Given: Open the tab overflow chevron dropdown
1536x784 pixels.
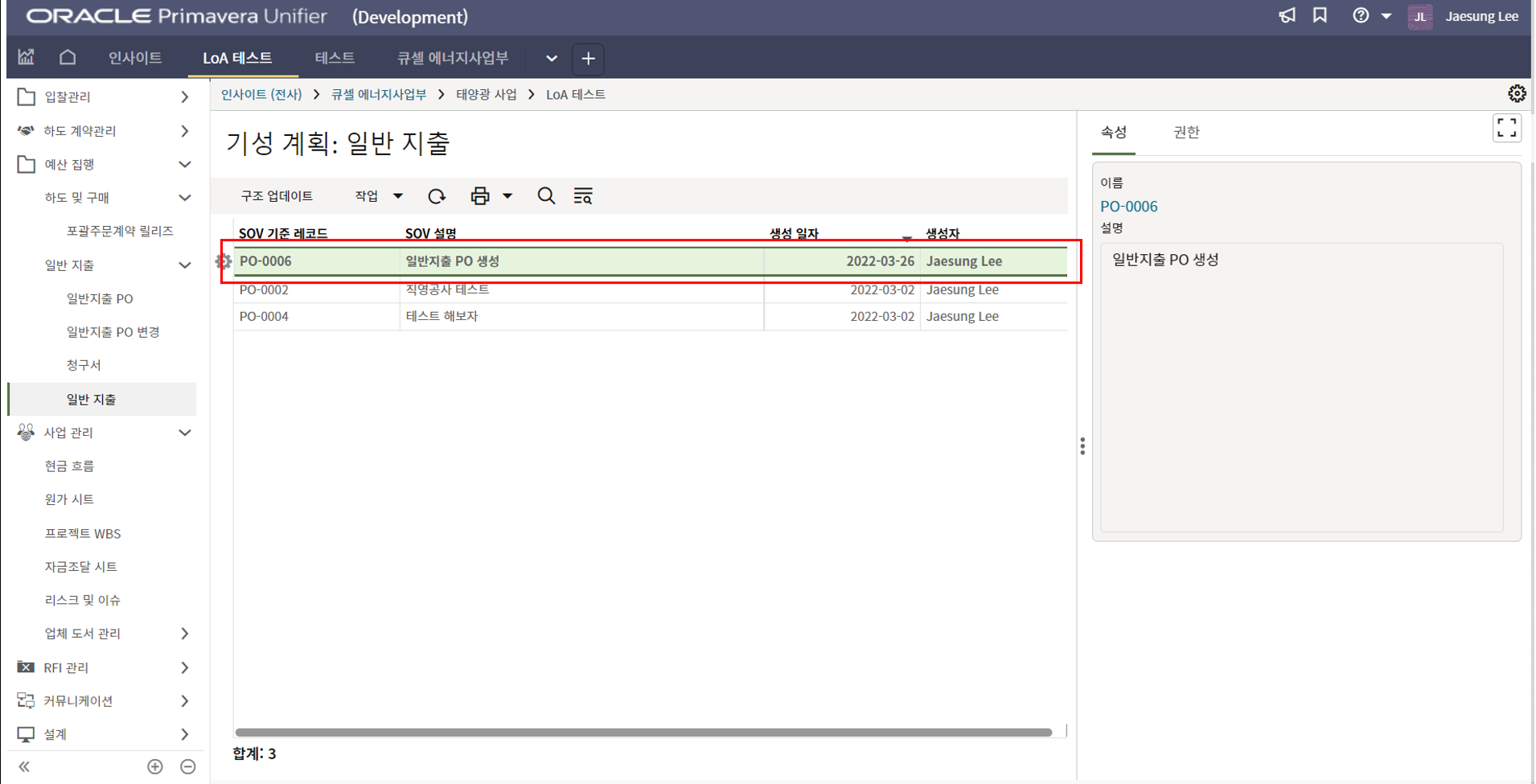Looking at the screenshot, I should (x=551, y=58).
